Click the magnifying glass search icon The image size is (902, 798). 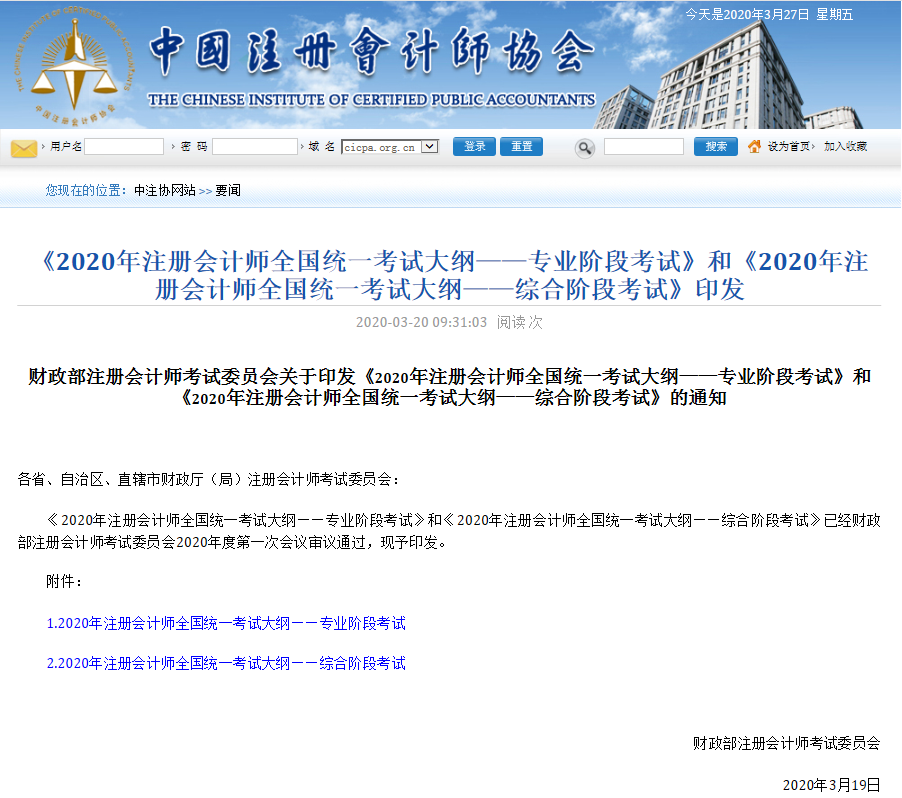[x=585, y=148]
